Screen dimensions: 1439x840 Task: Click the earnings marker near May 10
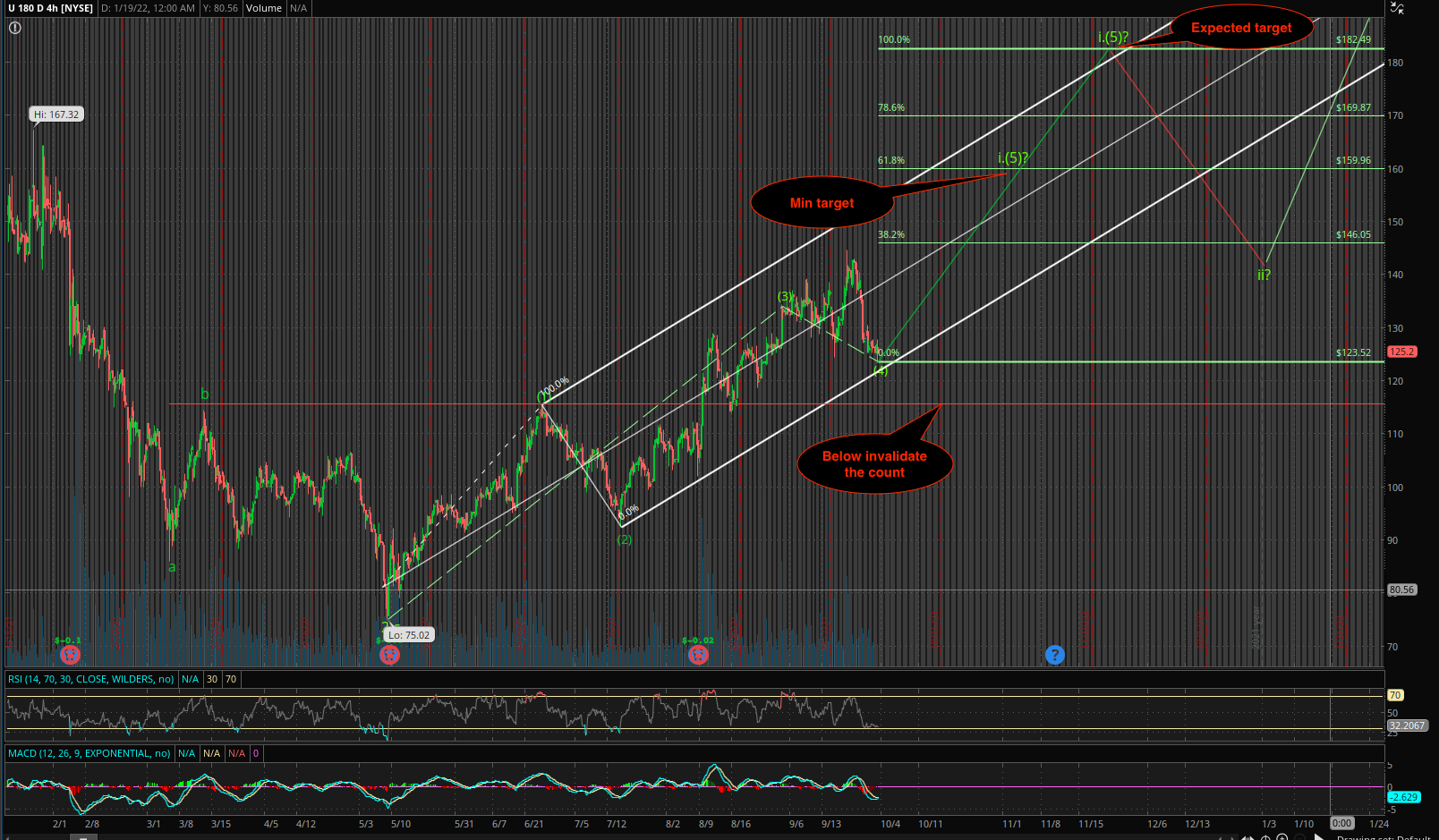(x=389, y=655)
